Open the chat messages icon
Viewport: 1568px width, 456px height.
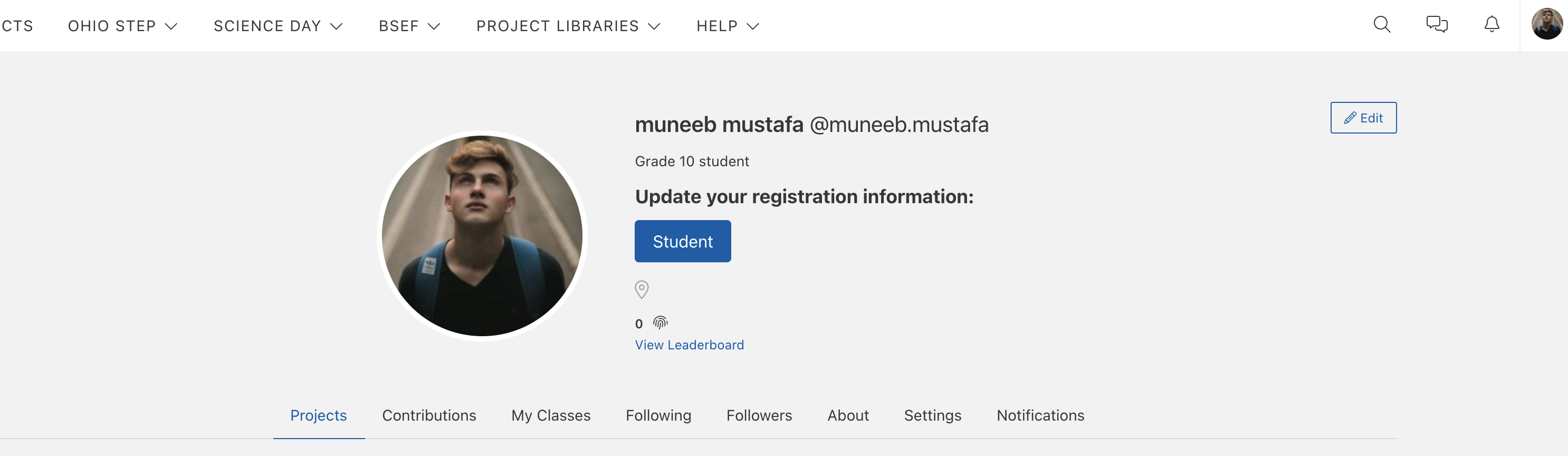tap(1437, 25)
